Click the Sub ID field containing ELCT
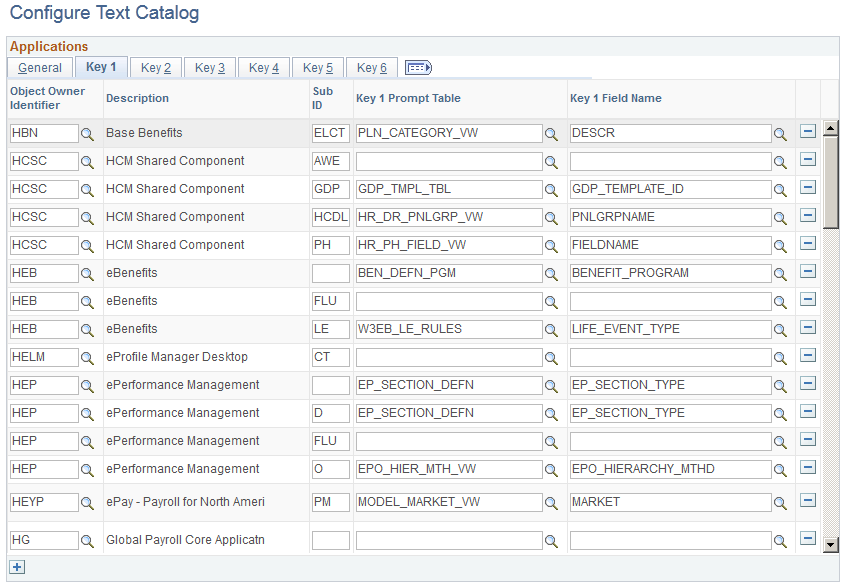The image size is (852, 587). point(330,133)
